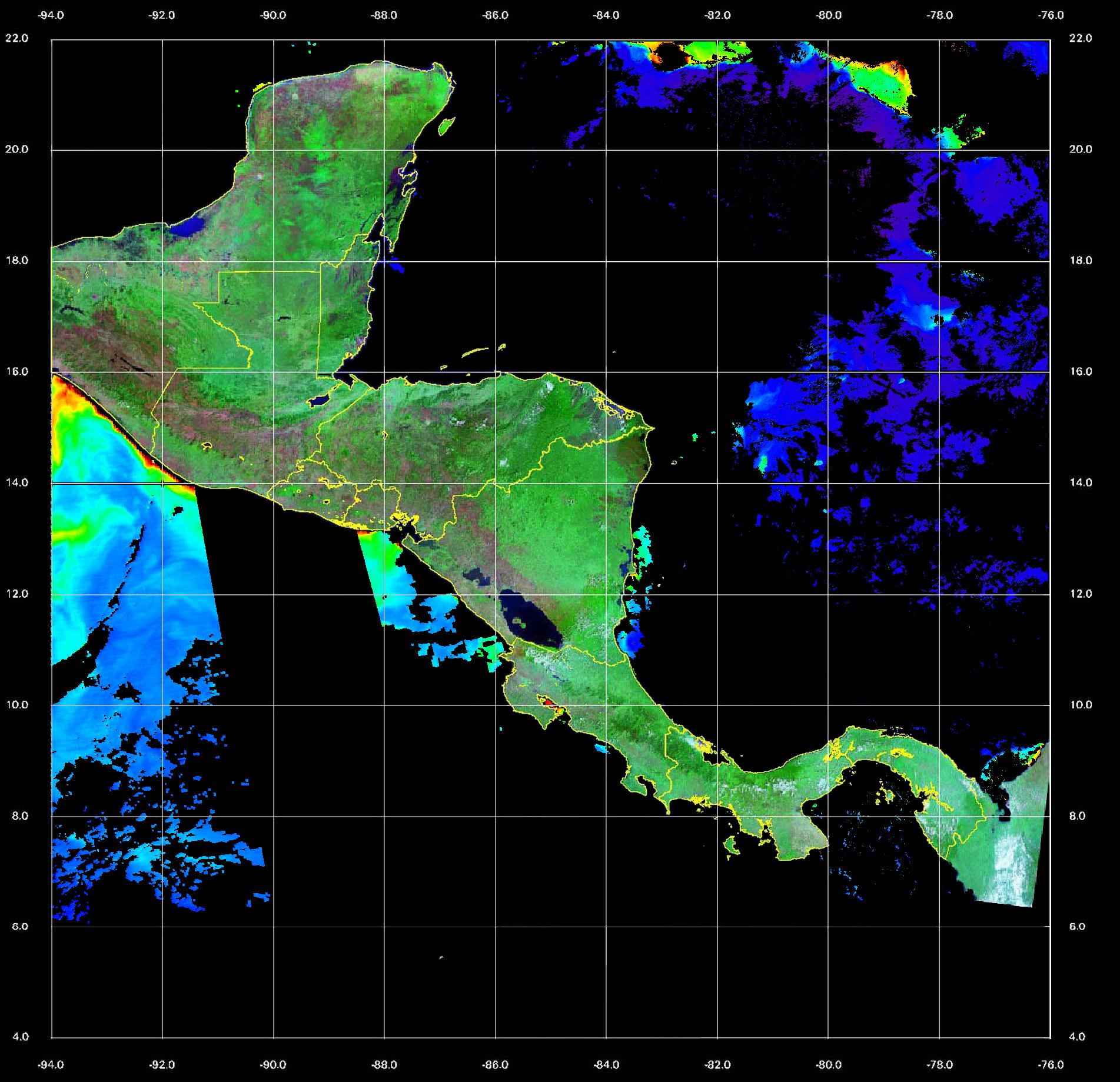Screen dimensions: 1120x1082
Task: Click the dark Lake Izabal in eastern Guatemala
Action: coord(319,401)
